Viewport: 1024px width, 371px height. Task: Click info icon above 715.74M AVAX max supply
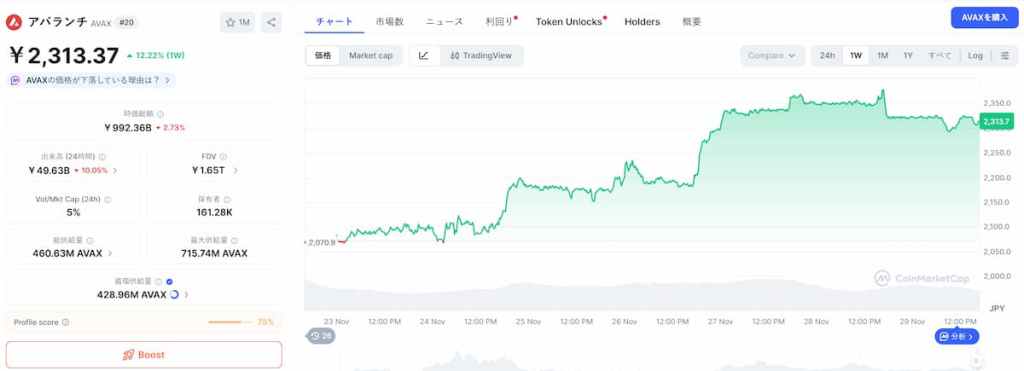coord(234,241)
